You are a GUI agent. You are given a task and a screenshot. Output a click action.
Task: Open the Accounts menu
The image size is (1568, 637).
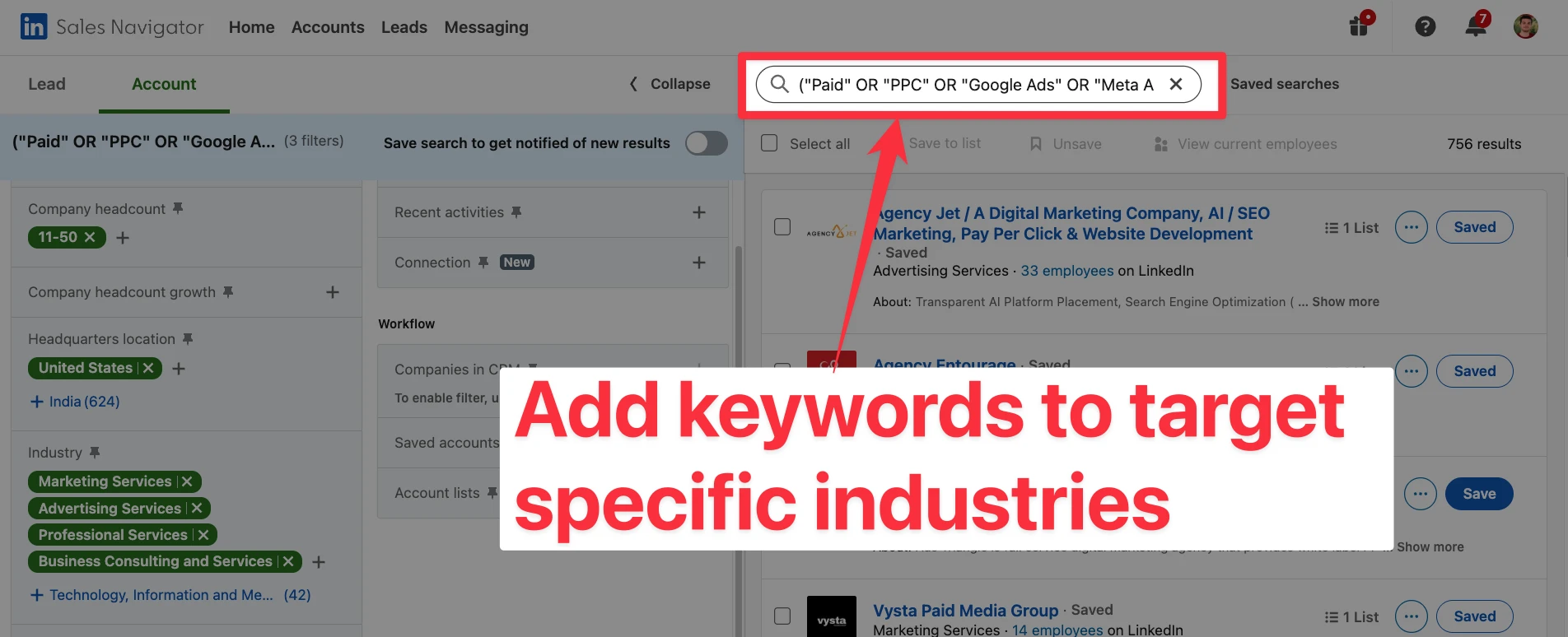coord(328,27)
